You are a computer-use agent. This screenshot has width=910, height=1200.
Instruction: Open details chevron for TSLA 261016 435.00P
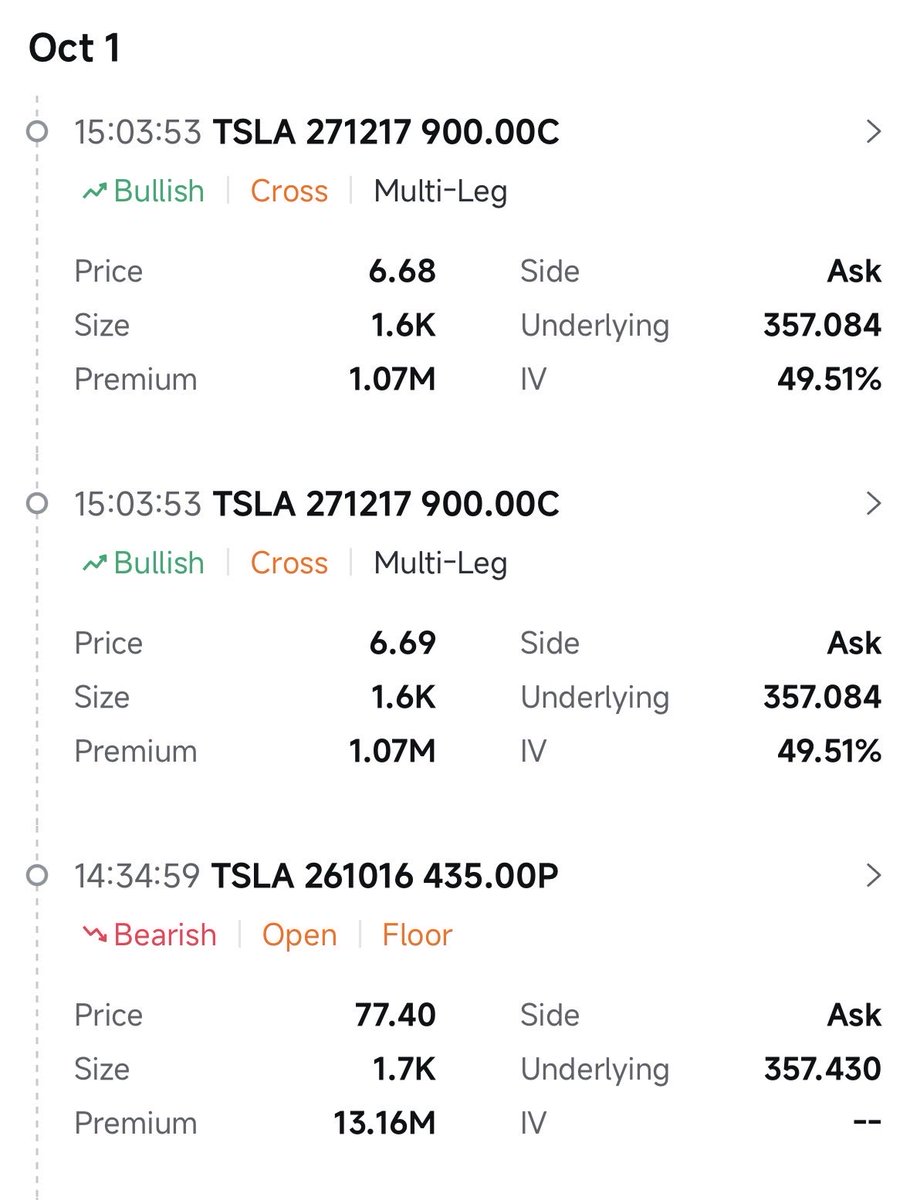pyautogui.click(x=873, y=875)
